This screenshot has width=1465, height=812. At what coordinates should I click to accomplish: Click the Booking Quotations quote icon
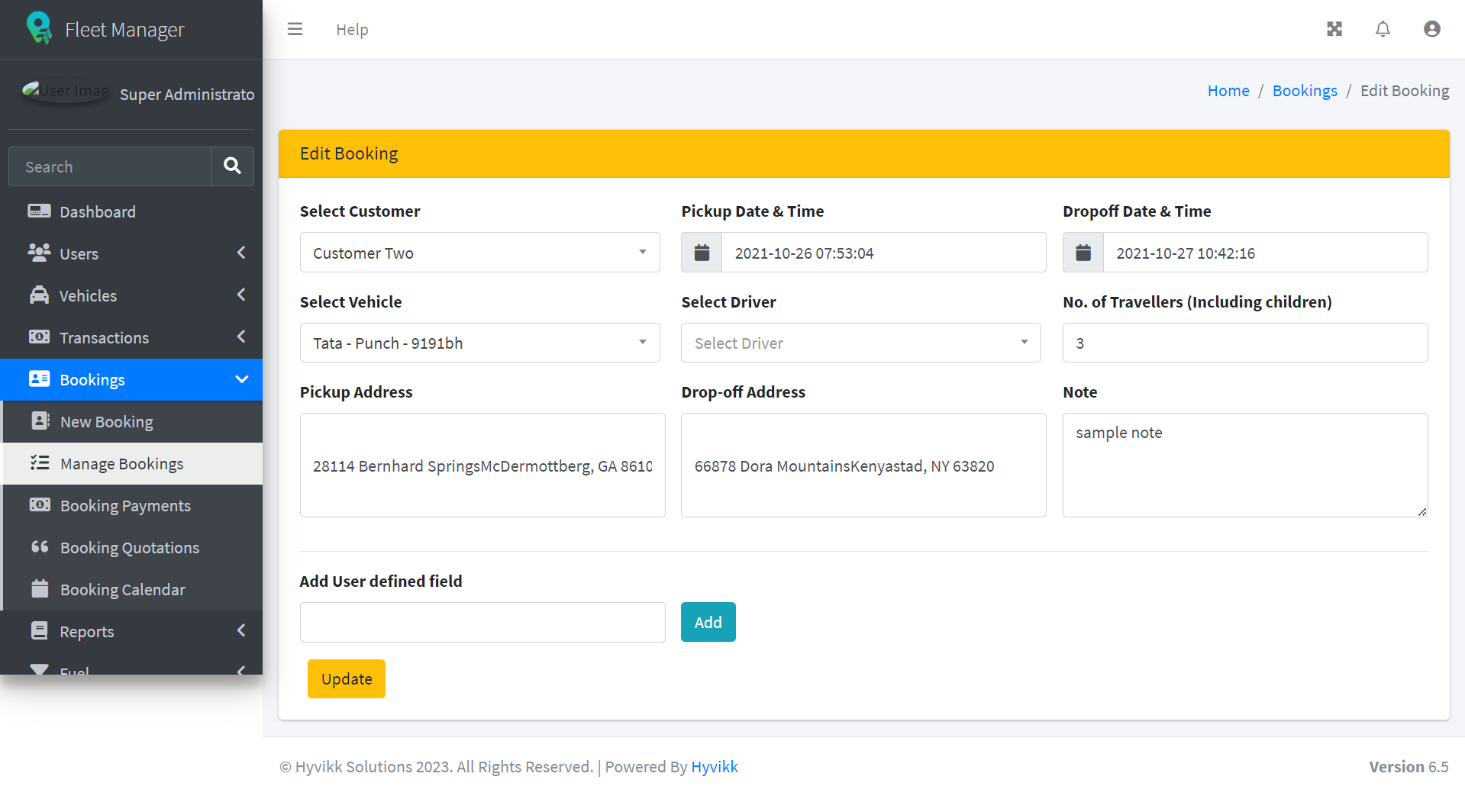tap(40, 547)
